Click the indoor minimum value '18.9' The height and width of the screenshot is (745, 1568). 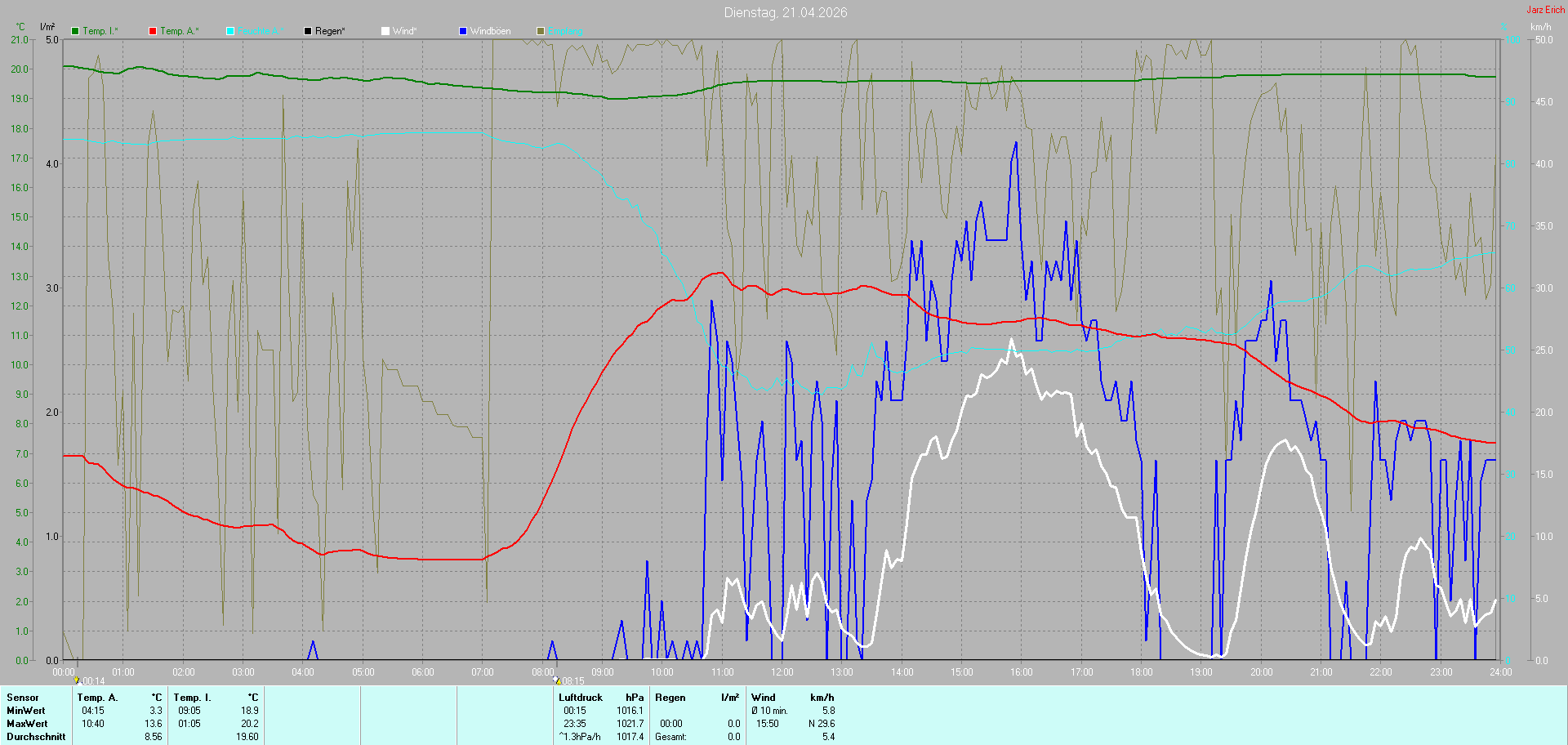[250, 711]
